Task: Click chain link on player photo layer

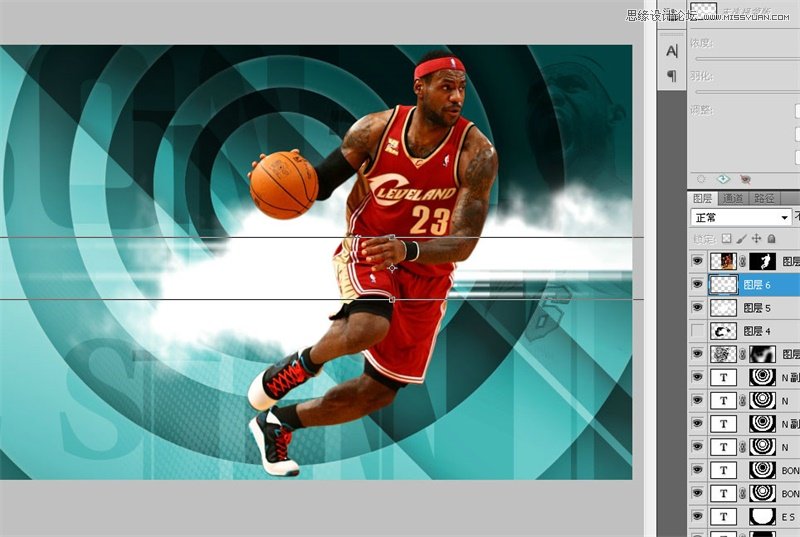Action: 743,262
